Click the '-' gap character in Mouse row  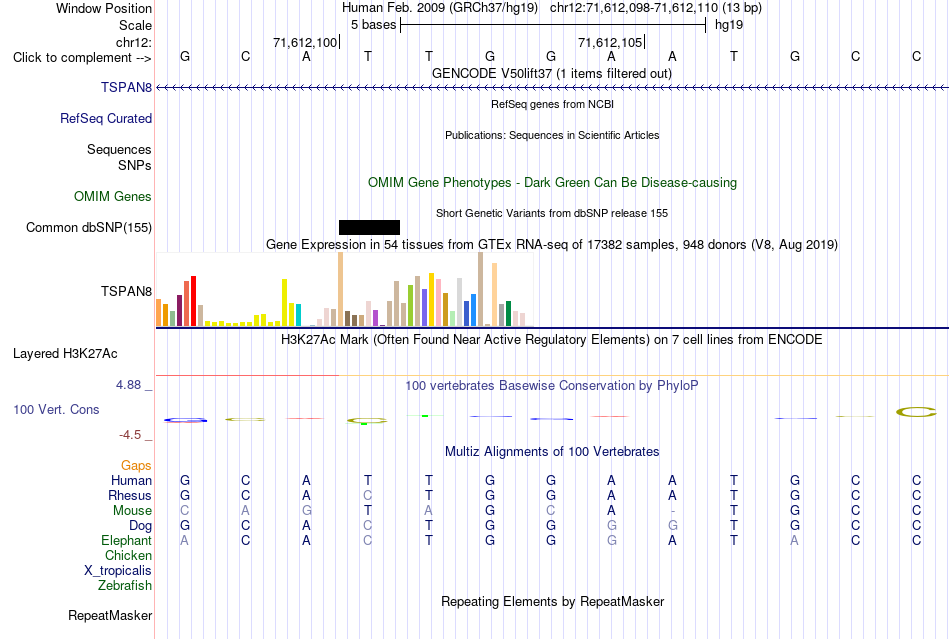[x=673, y=511]
